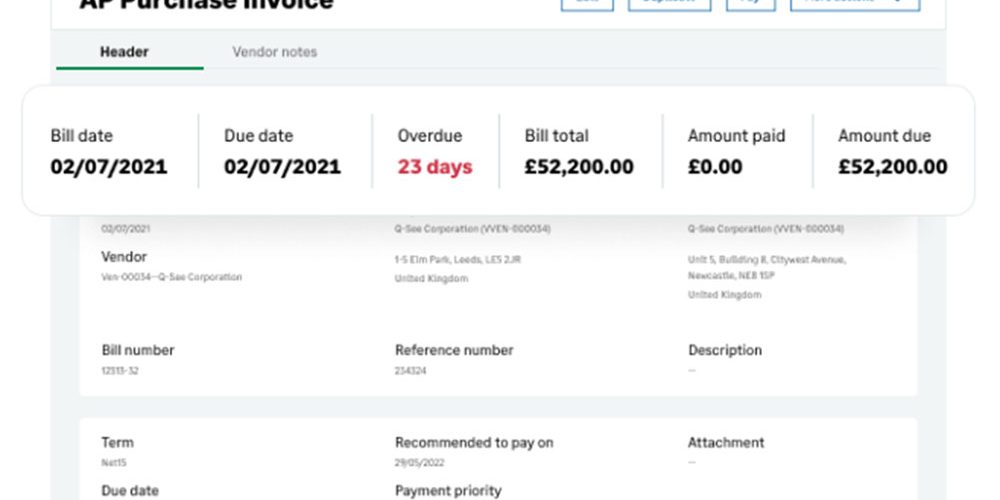Screen dimensions: 1000x500
Task: Select the Bill date value 02/07/2021
Action: (109, 167)
